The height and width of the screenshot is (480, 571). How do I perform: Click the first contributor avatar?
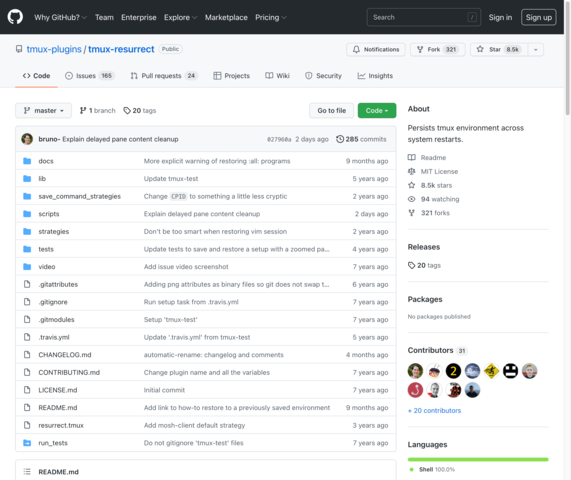point(415,371)
